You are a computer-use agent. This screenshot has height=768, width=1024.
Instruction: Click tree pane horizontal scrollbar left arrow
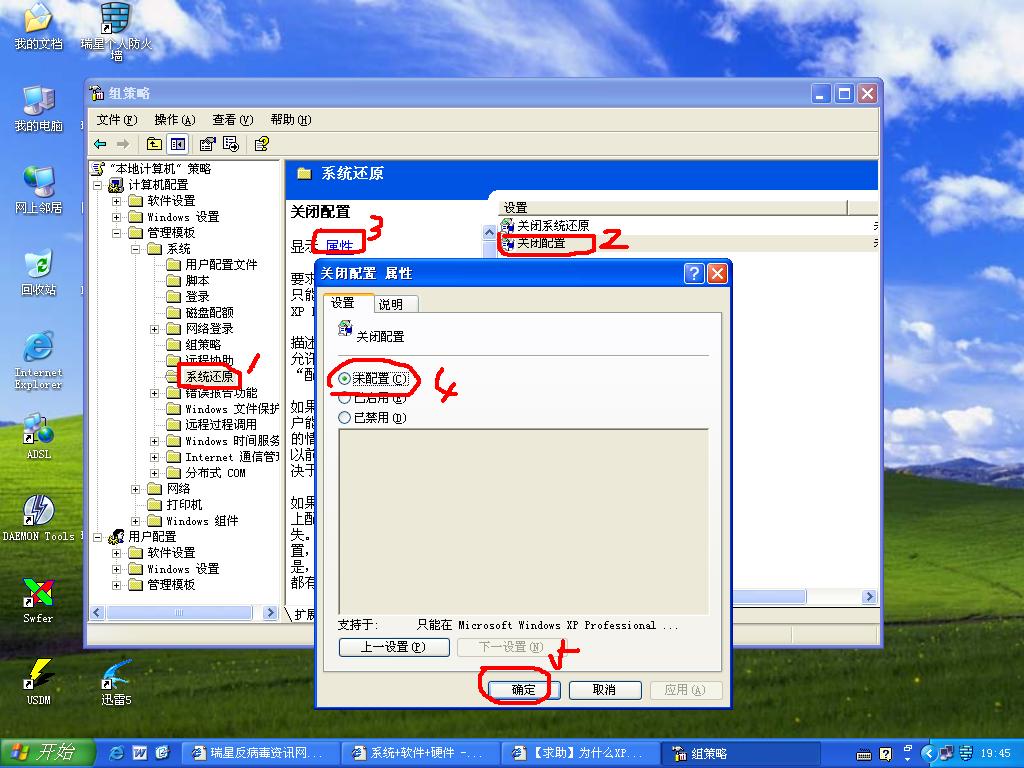98,613
